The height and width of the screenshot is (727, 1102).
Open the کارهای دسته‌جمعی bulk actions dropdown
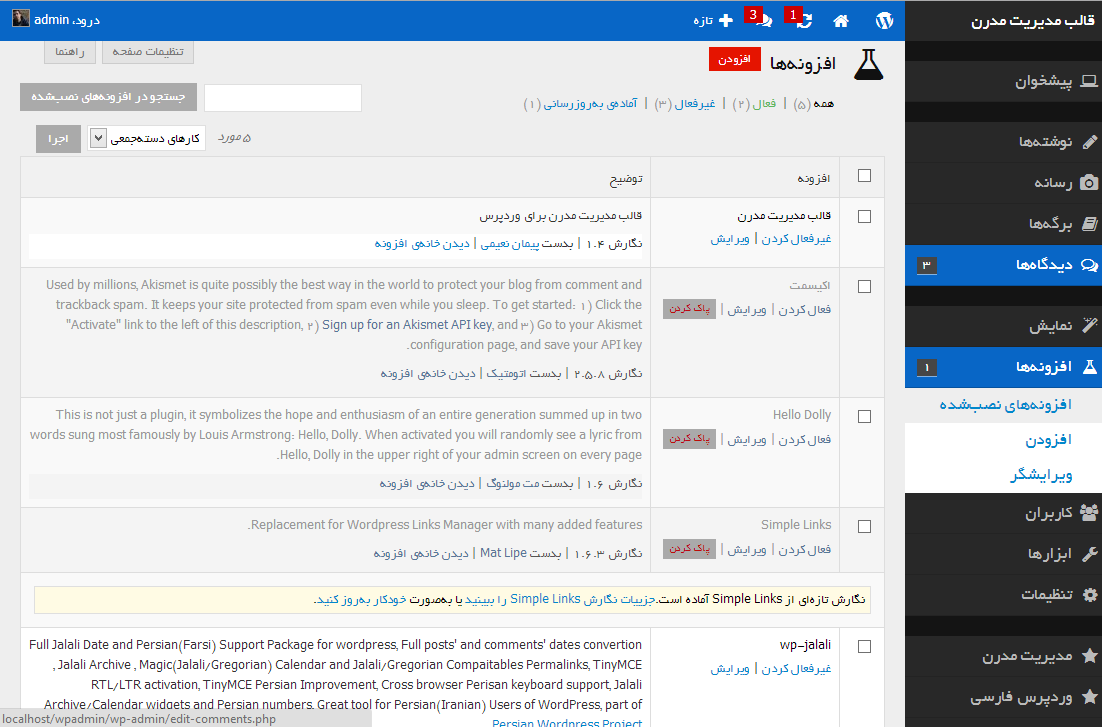[x=147, y=139]
